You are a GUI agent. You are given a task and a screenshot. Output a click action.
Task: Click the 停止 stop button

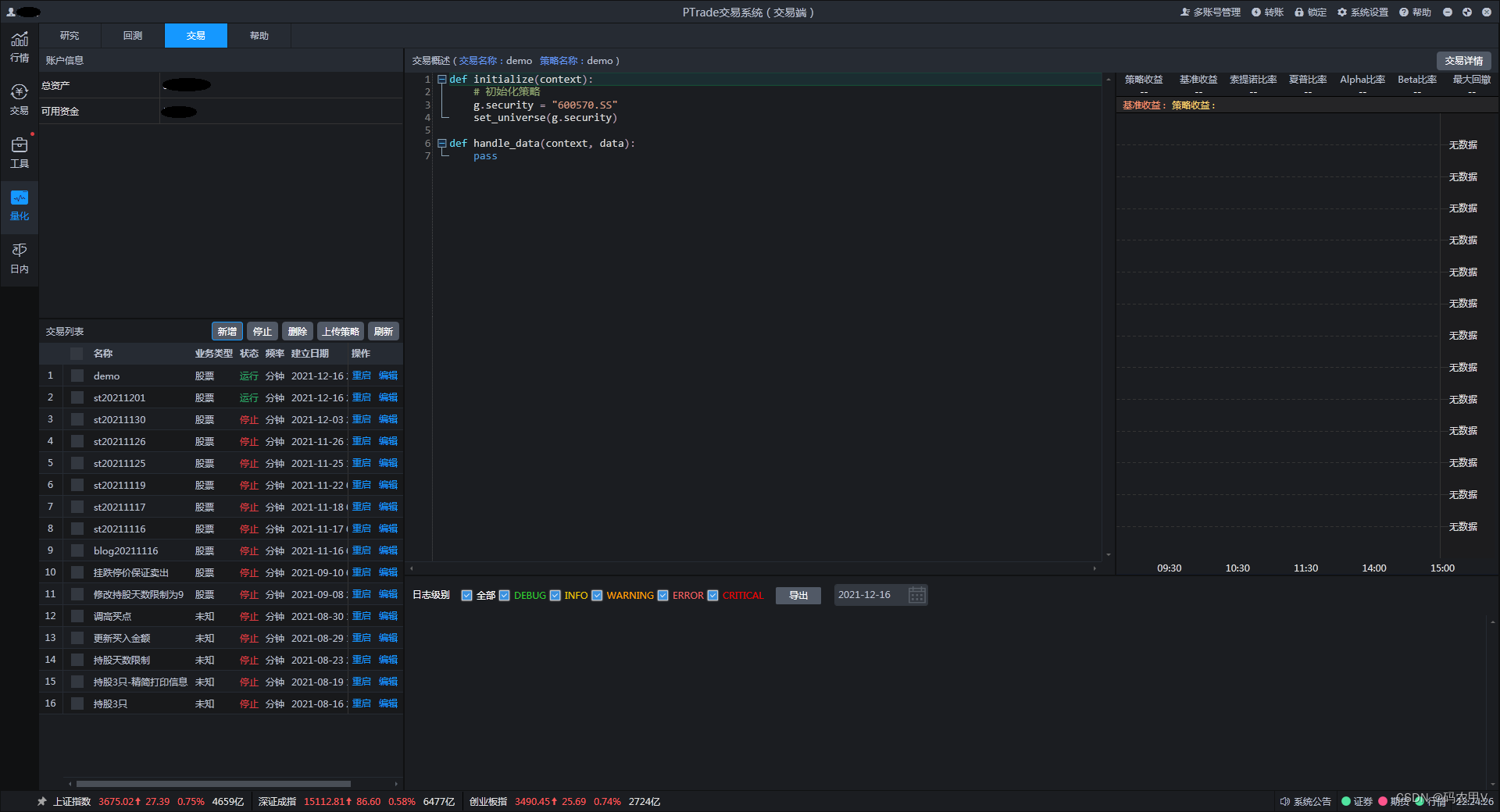262,331
